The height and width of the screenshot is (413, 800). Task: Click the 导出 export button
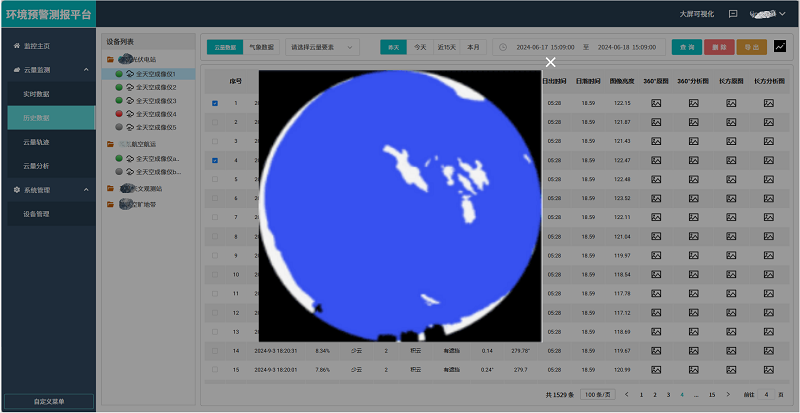coord(751,47)
